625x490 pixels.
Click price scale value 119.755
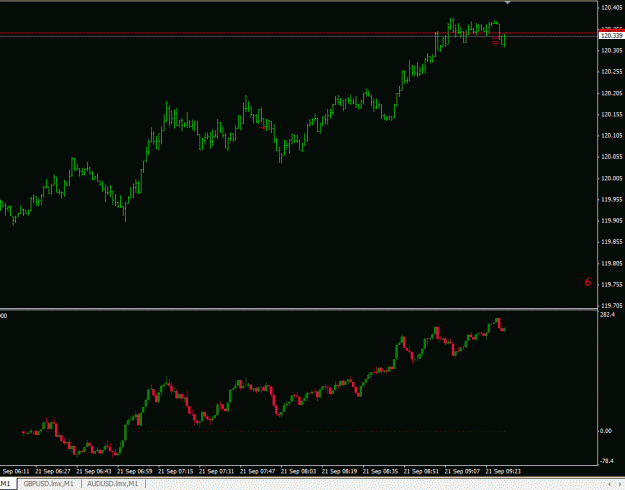(x=612, y=284)
